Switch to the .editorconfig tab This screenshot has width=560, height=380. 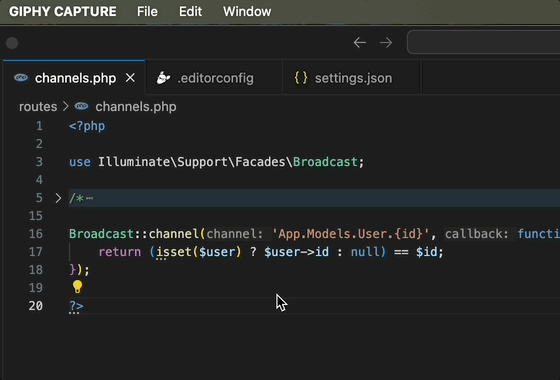click(214, 78)
